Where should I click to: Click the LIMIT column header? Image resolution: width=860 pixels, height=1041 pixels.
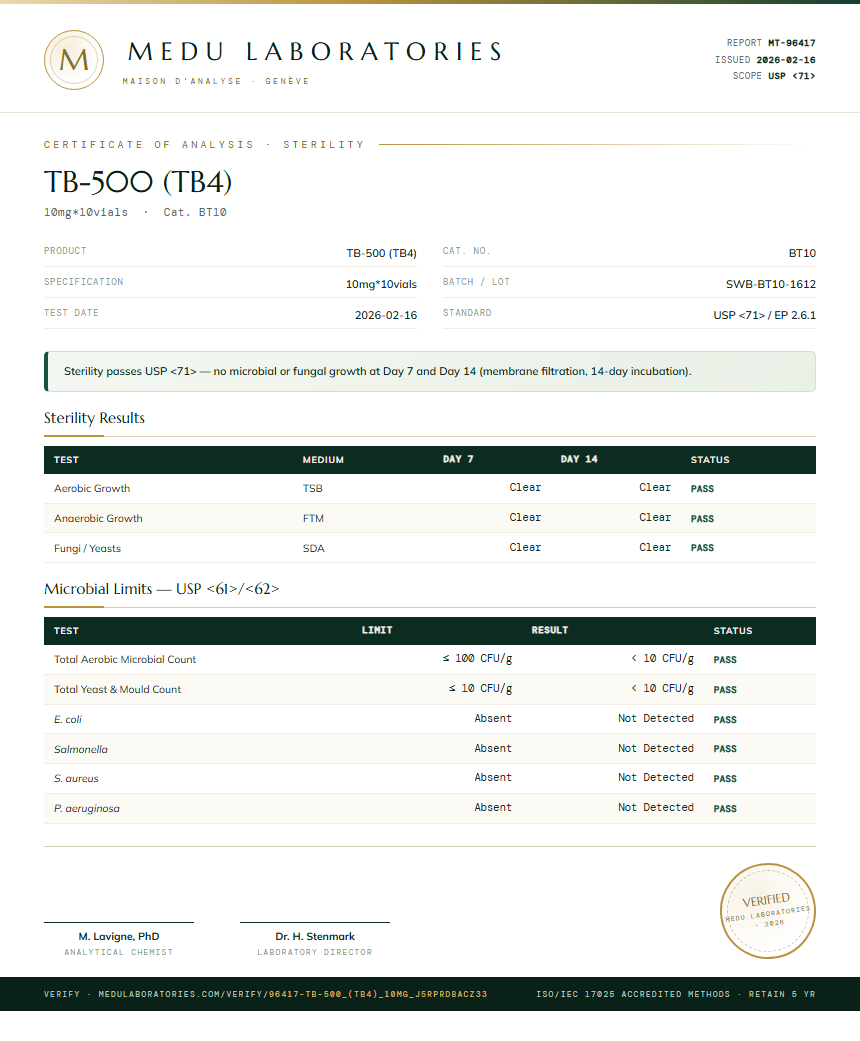coord(377,630)
